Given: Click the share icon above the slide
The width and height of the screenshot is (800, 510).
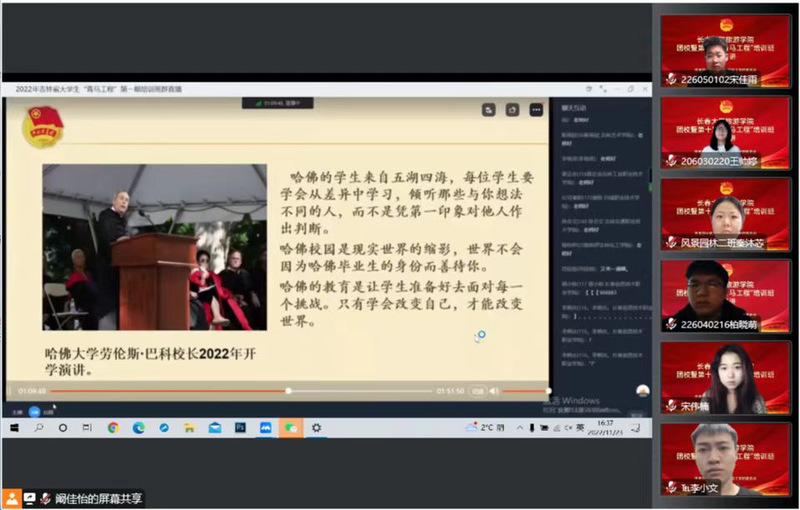Looking at the screenshot, I should click(x=512, y=110).
